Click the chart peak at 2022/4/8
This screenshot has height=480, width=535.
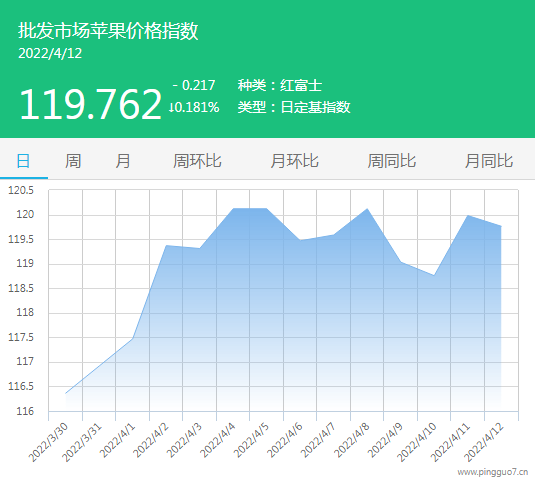click(367, 209)
